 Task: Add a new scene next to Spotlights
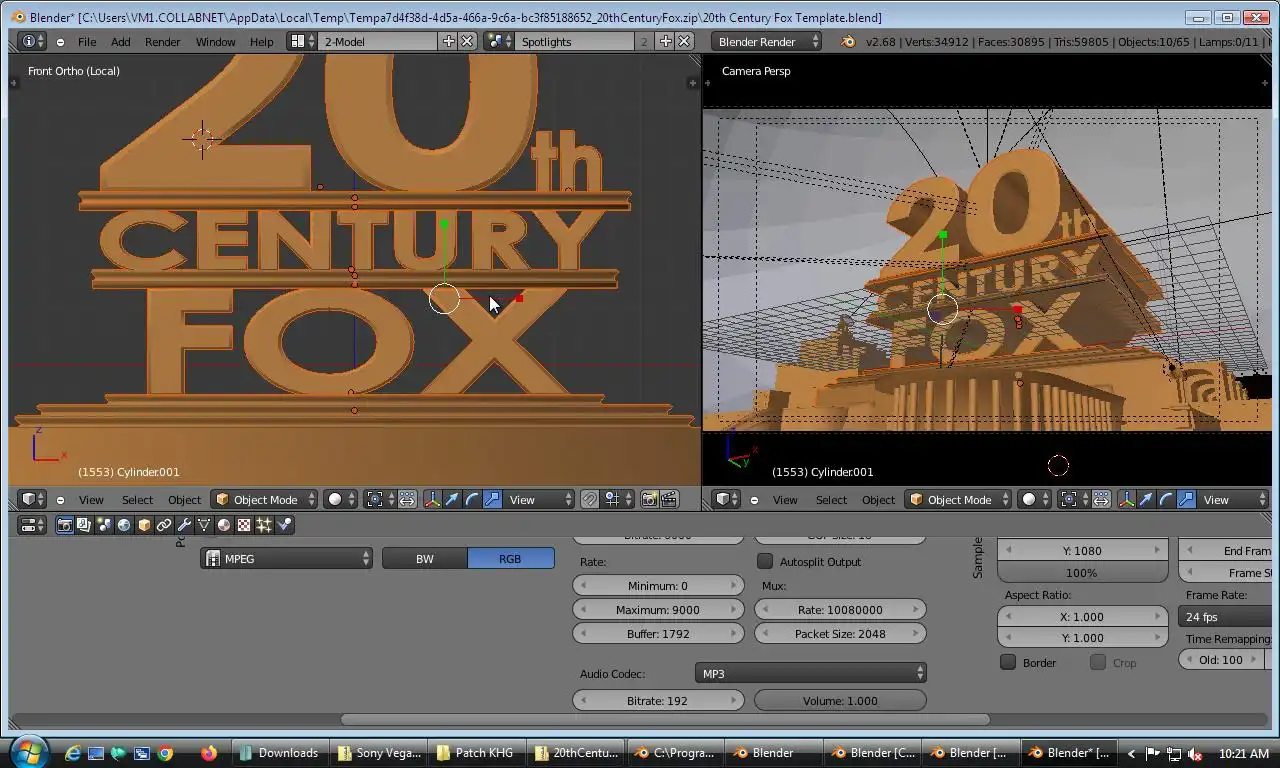coord(666,41)
